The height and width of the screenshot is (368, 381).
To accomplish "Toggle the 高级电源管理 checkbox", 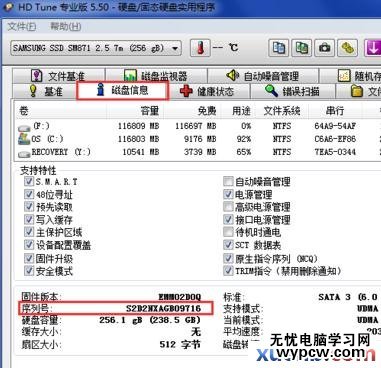I will coord(228,207).
